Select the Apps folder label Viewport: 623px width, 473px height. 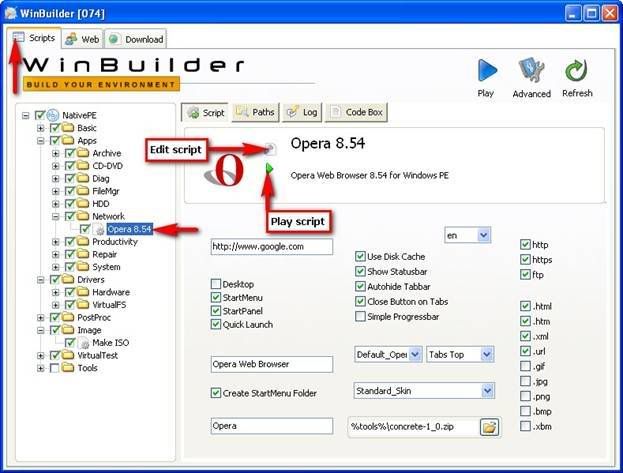87,141
